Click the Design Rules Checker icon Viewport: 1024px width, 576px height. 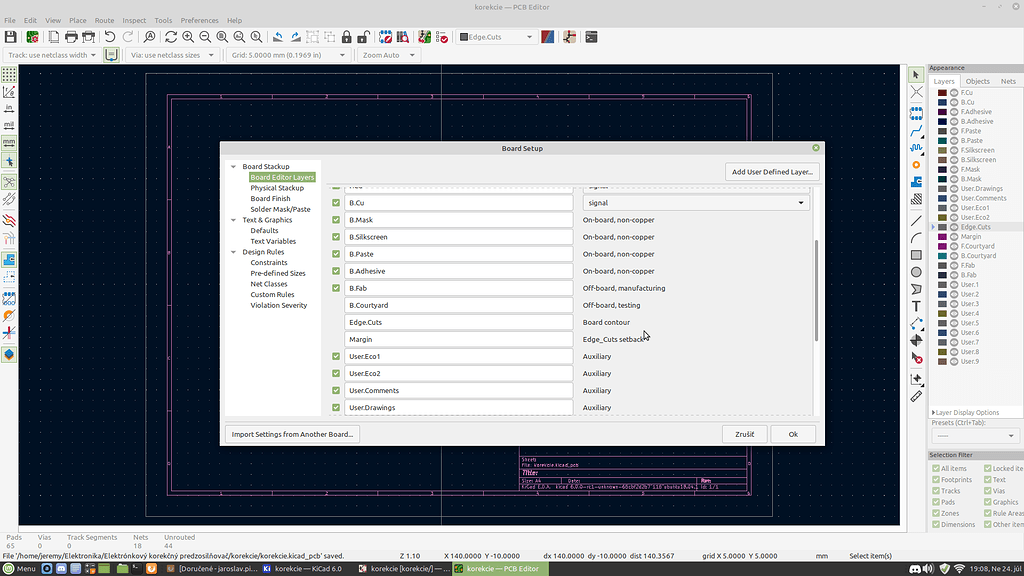tap(442, 37)
